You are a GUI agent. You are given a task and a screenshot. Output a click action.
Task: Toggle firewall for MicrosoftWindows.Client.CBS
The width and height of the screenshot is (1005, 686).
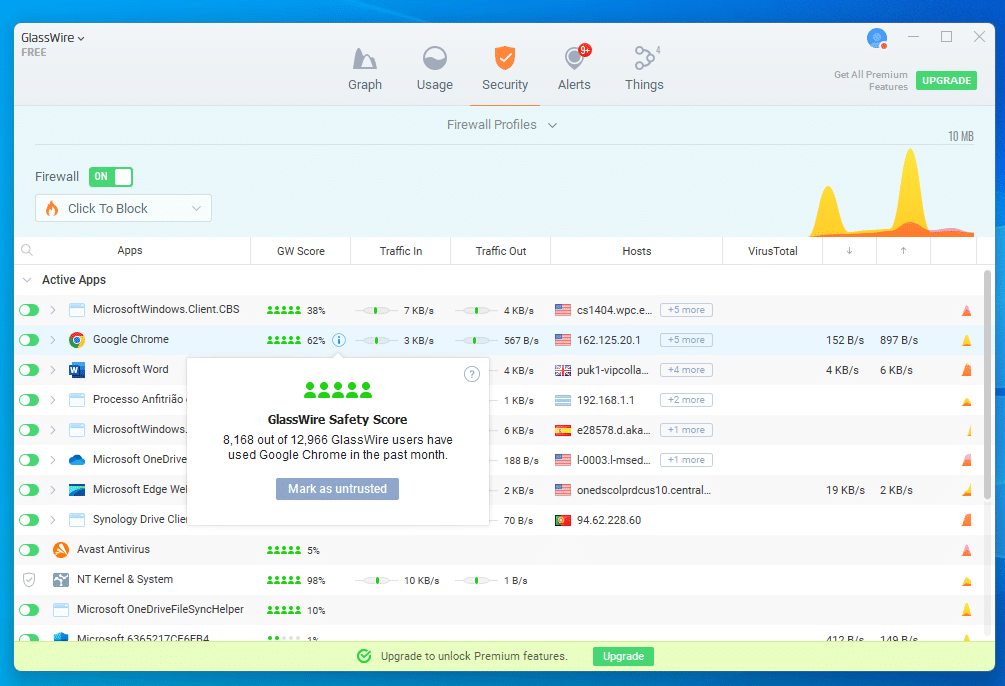click(x=29, y=310)
